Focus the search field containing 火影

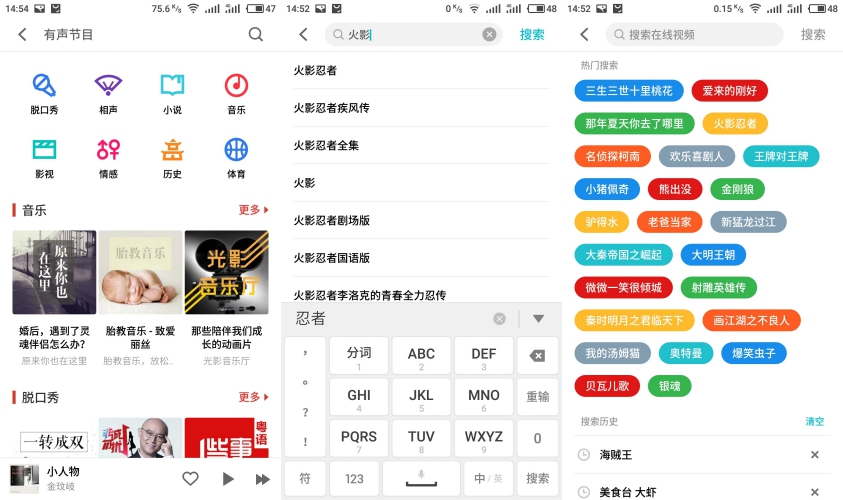413,35
